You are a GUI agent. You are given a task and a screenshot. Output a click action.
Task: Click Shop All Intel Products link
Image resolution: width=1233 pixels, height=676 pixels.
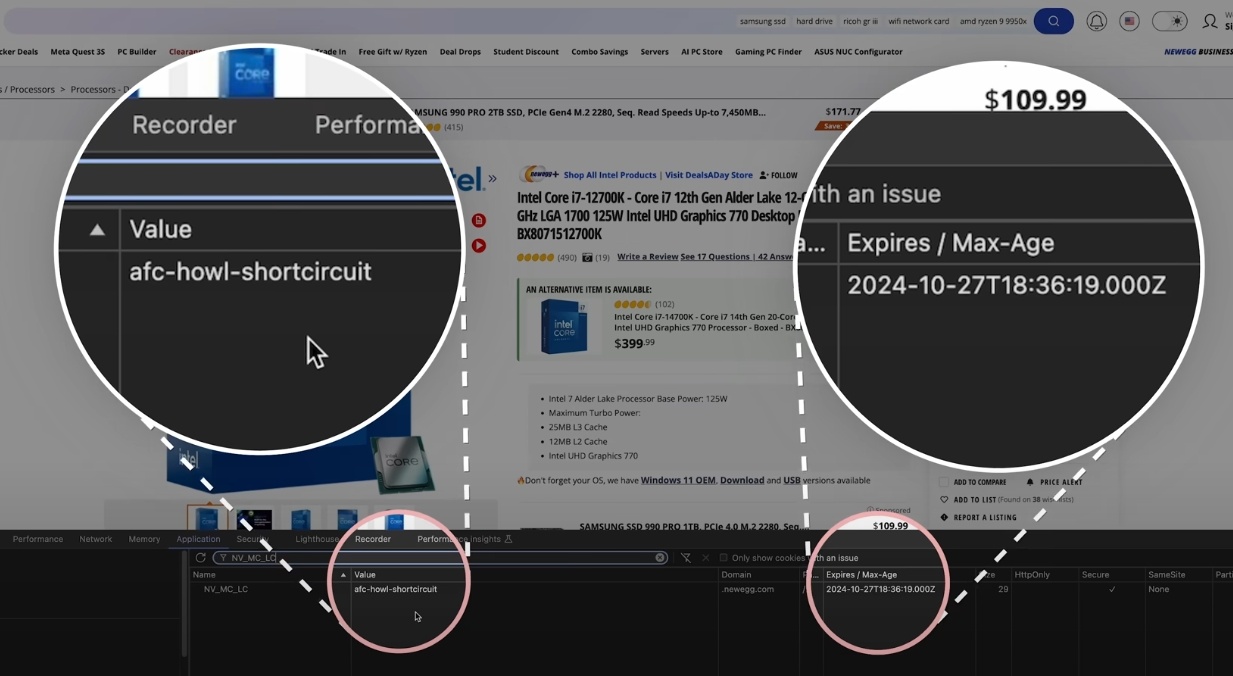coord(610,175)
